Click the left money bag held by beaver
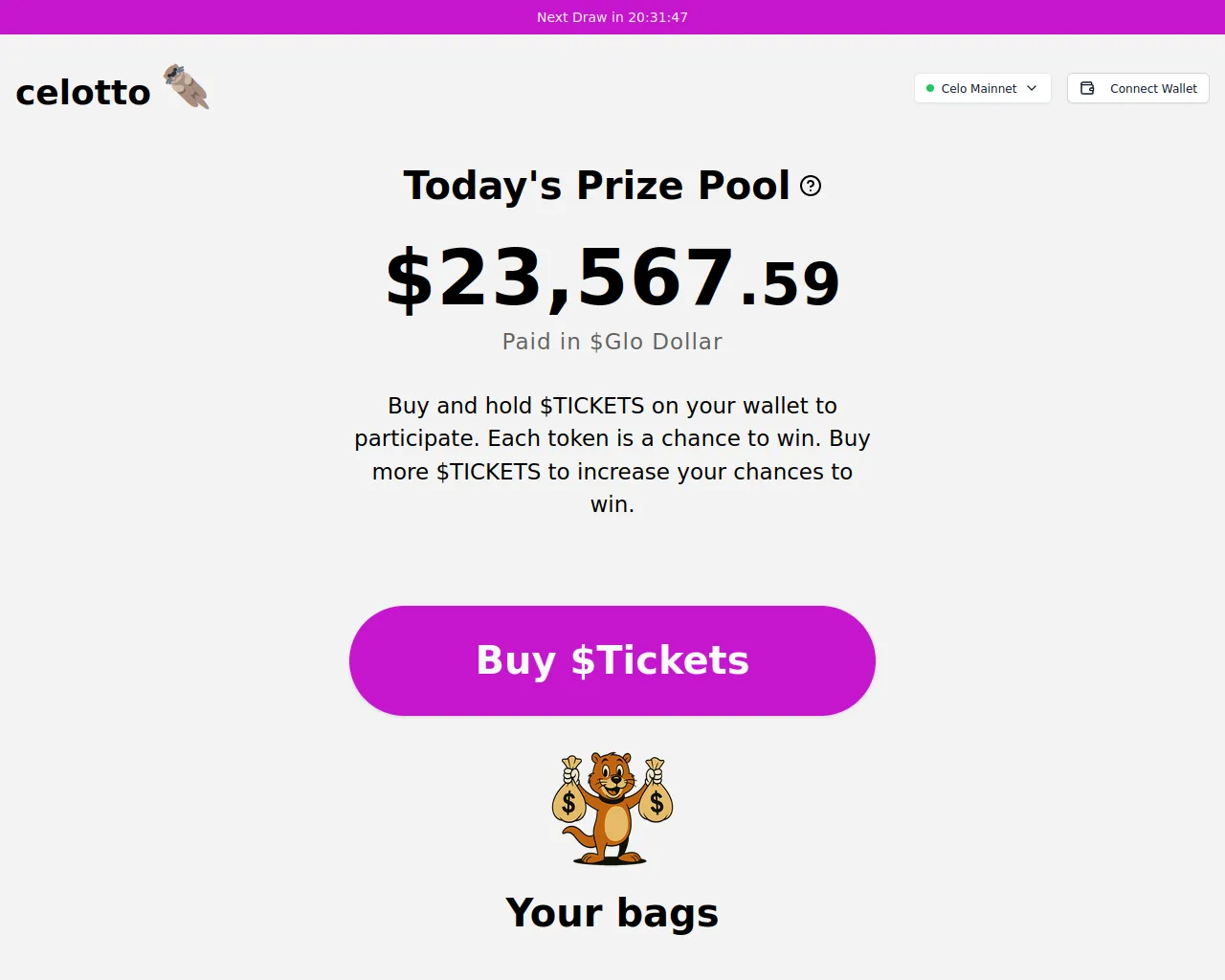This screenshot has height=980, width=1225. click(568, 799)
